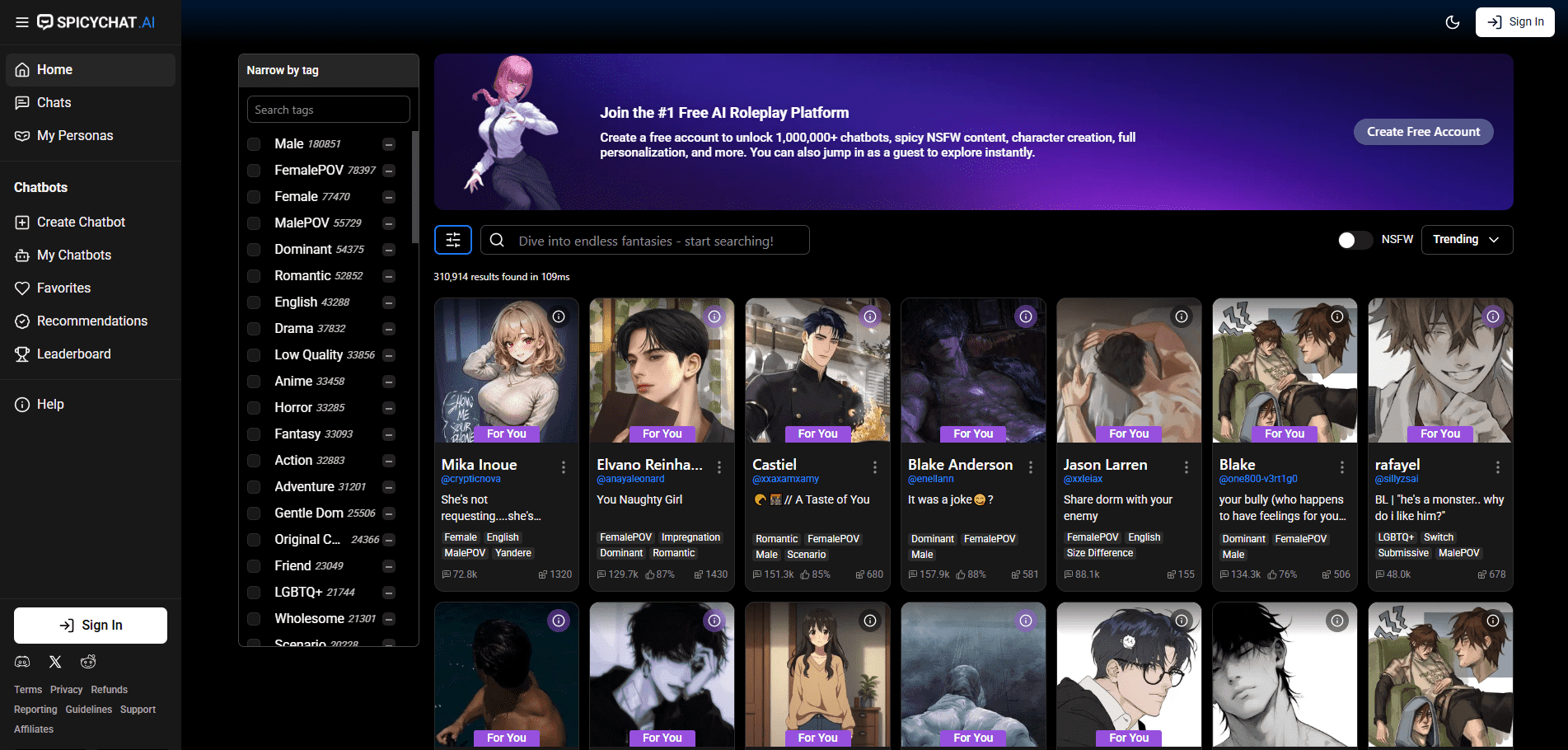Open three-dot menu for Jason Larren
The height and width of the screenshot is (750, 1568).
coord(1187,467)
